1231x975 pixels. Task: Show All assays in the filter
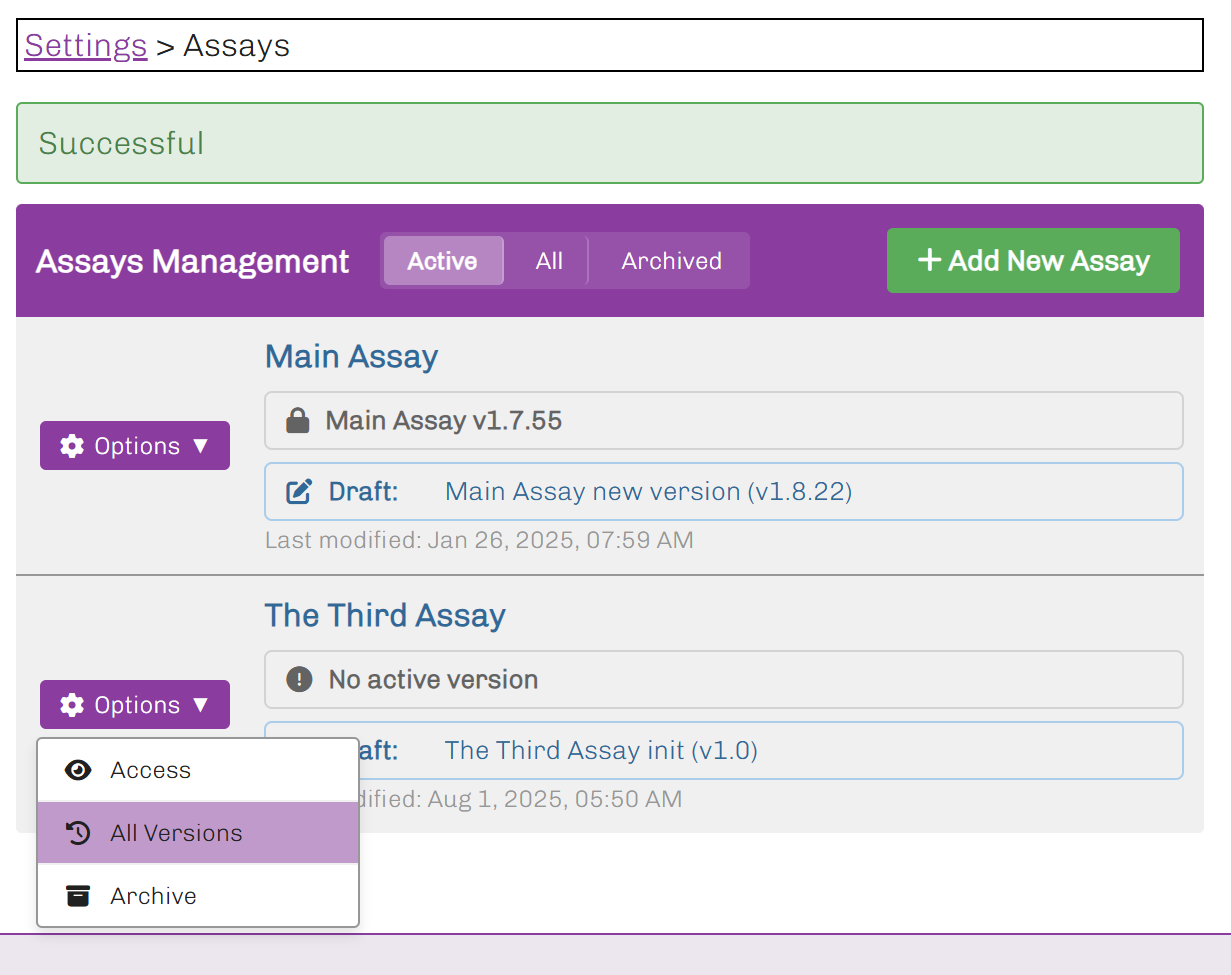tap(549, 261)
